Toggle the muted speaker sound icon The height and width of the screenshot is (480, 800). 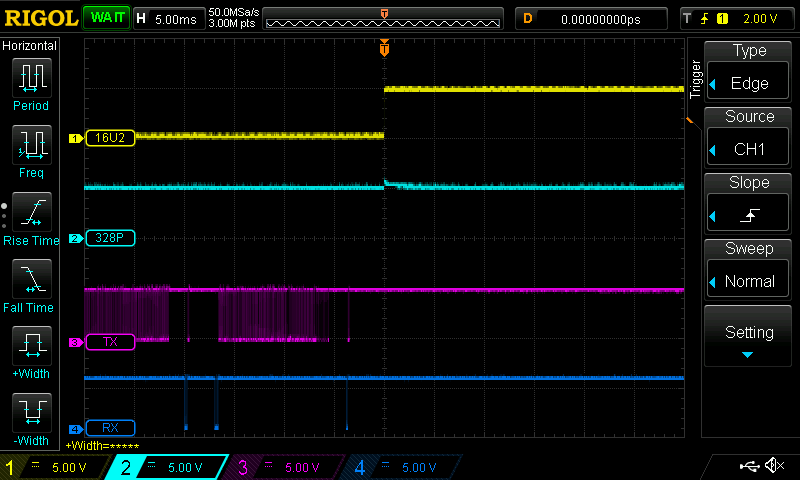coord(774,465)
